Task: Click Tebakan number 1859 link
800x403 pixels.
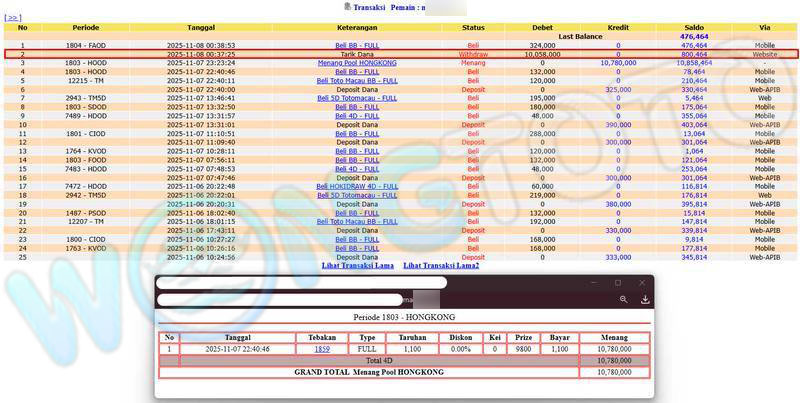Action: (x=322, y=349)
